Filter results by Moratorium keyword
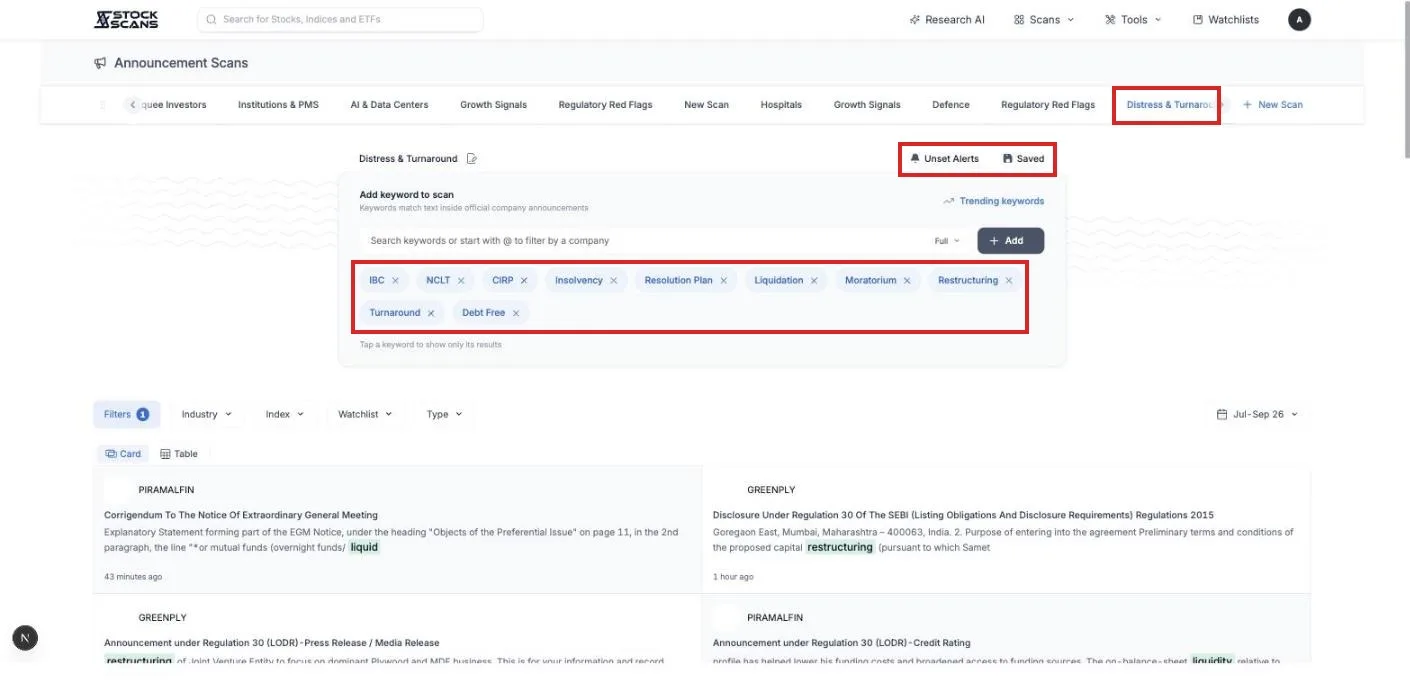The width and height of the screenshot is (1410, 700). pyautogui.click(x=870, y=280)
